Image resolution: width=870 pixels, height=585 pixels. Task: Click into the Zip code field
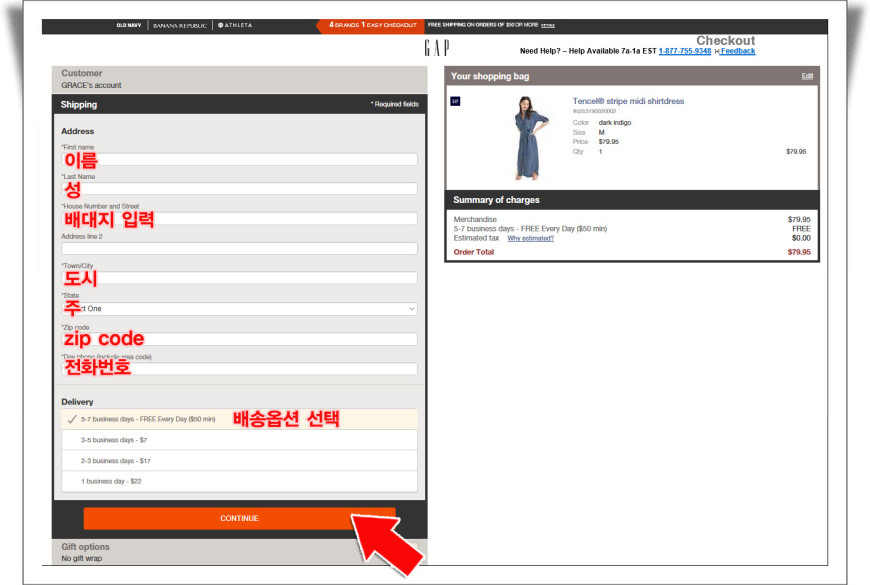pos(239,339)
